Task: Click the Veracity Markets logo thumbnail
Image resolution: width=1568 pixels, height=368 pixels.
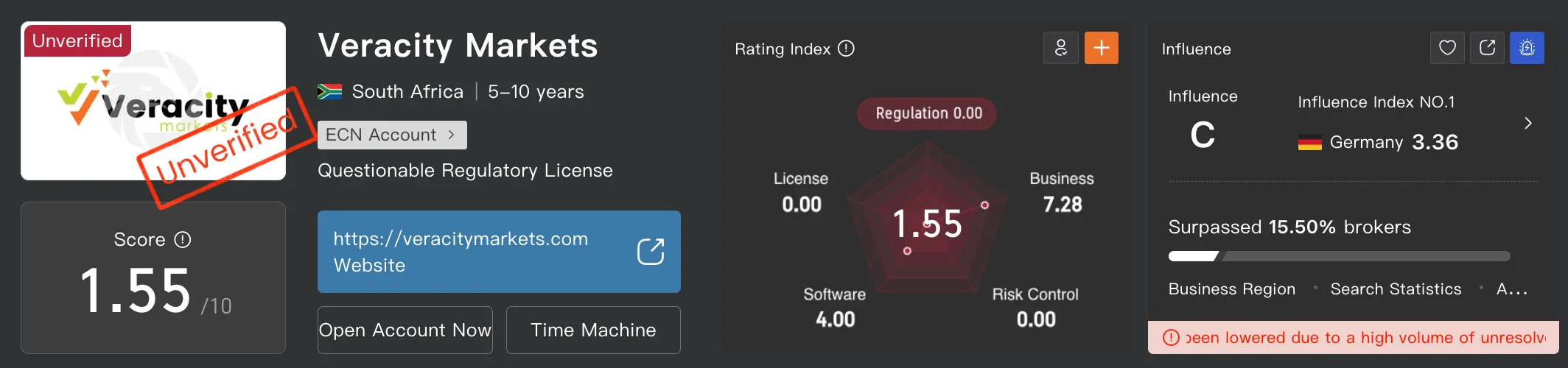Action: (x=153, y=101)
